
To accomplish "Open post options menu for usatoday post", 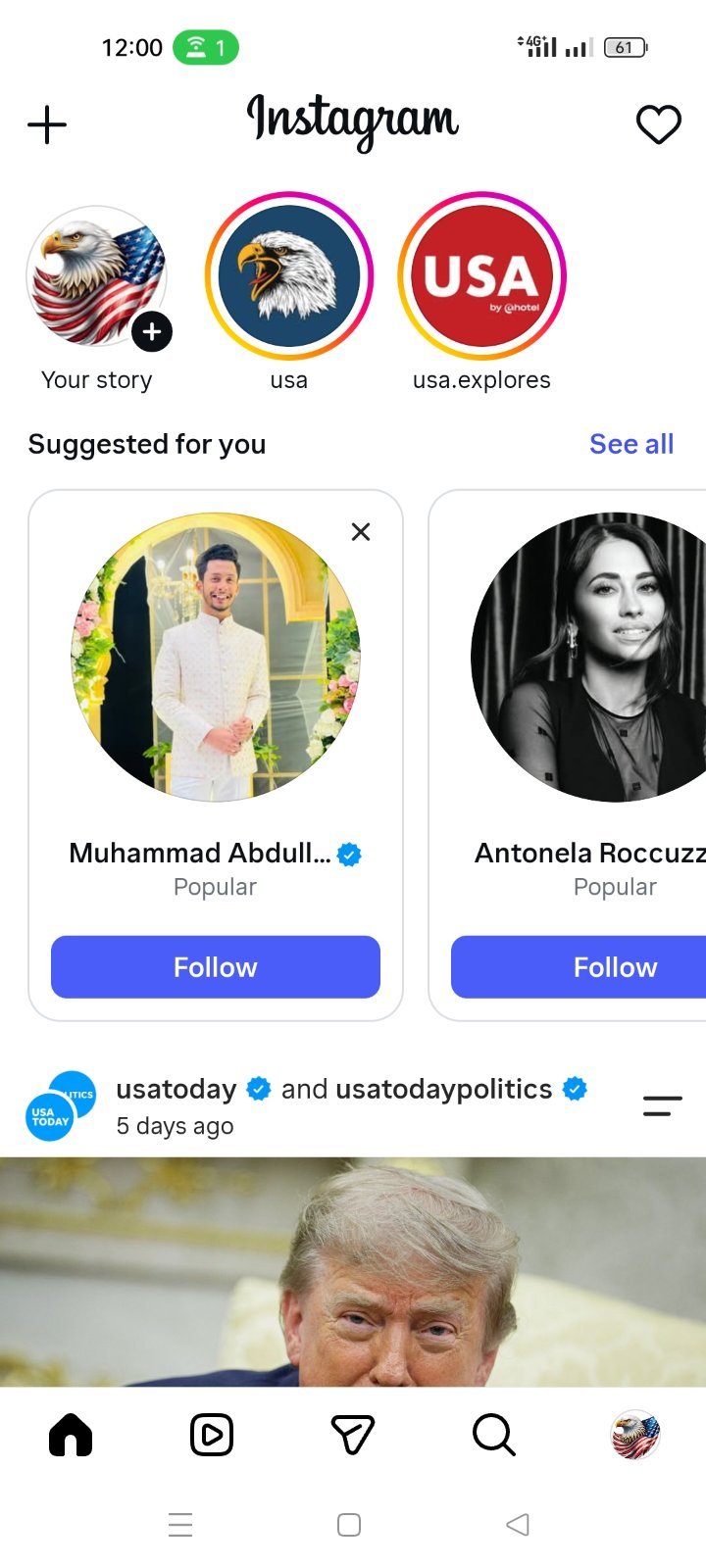I will [x=663, y=1106].
